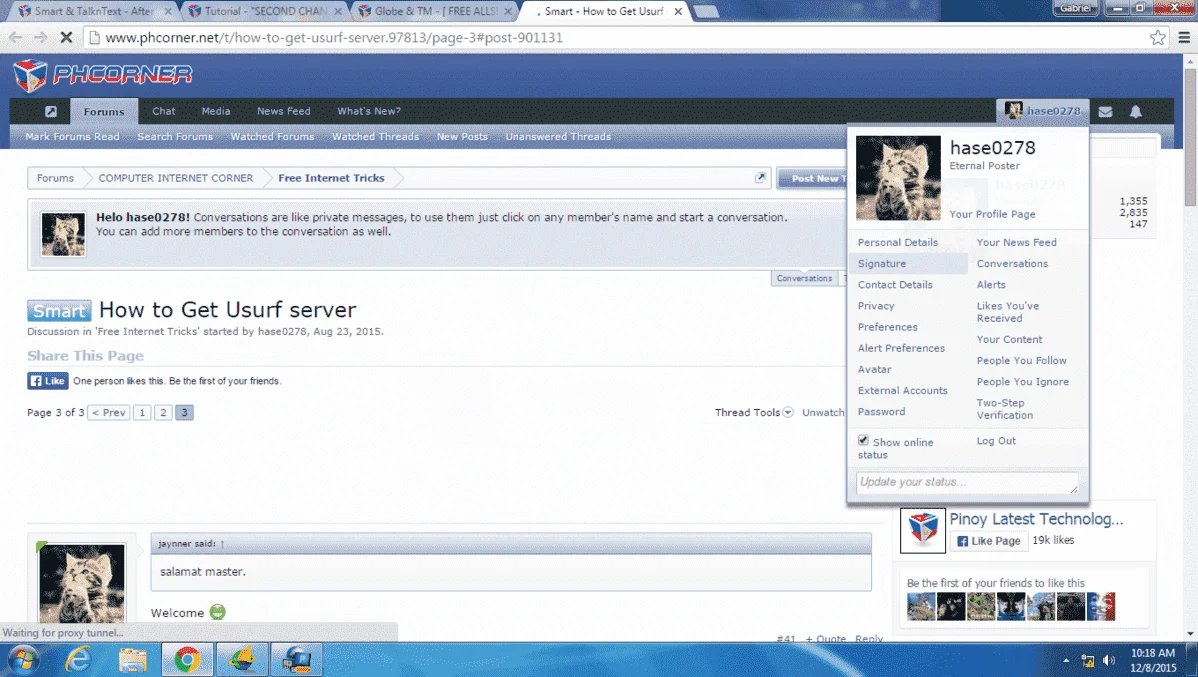
Task: Open Password settings in account menu
Action: 881,411
